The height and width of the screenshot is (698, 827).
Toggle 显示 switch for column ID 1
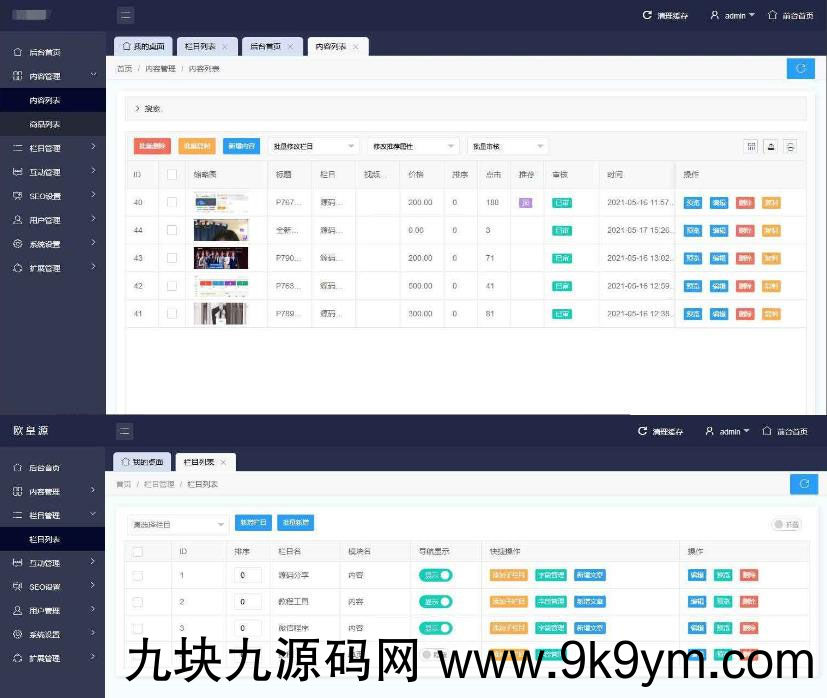point(435,575)
